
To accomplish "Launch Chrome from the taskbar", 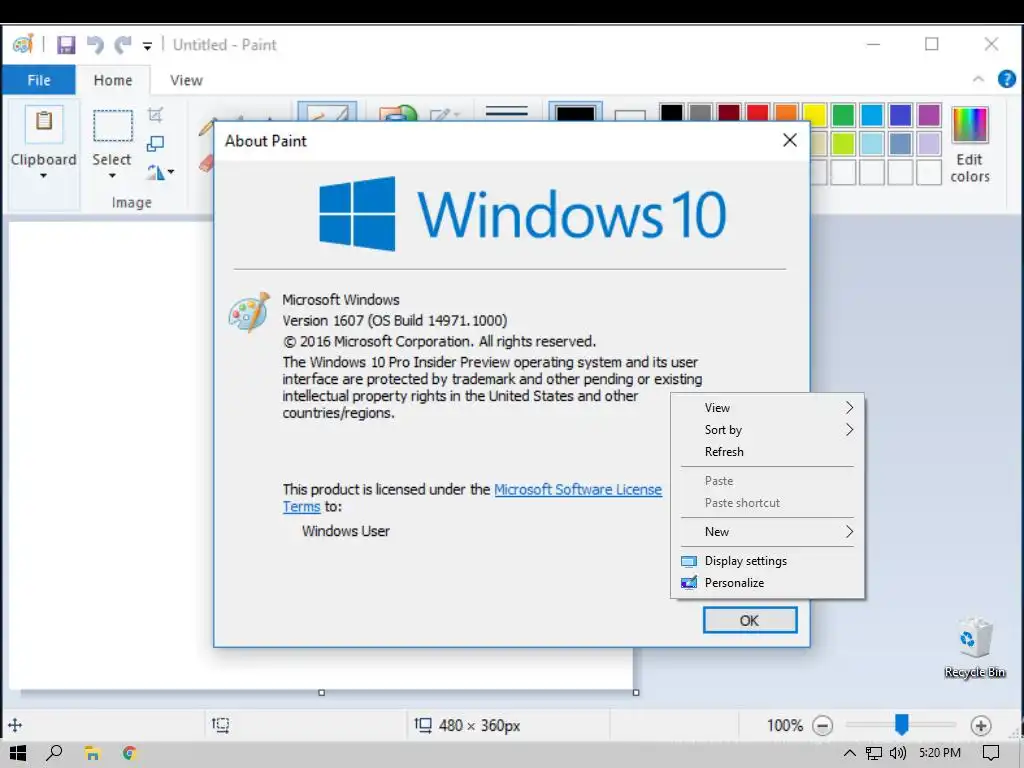I will pos(129,754).
